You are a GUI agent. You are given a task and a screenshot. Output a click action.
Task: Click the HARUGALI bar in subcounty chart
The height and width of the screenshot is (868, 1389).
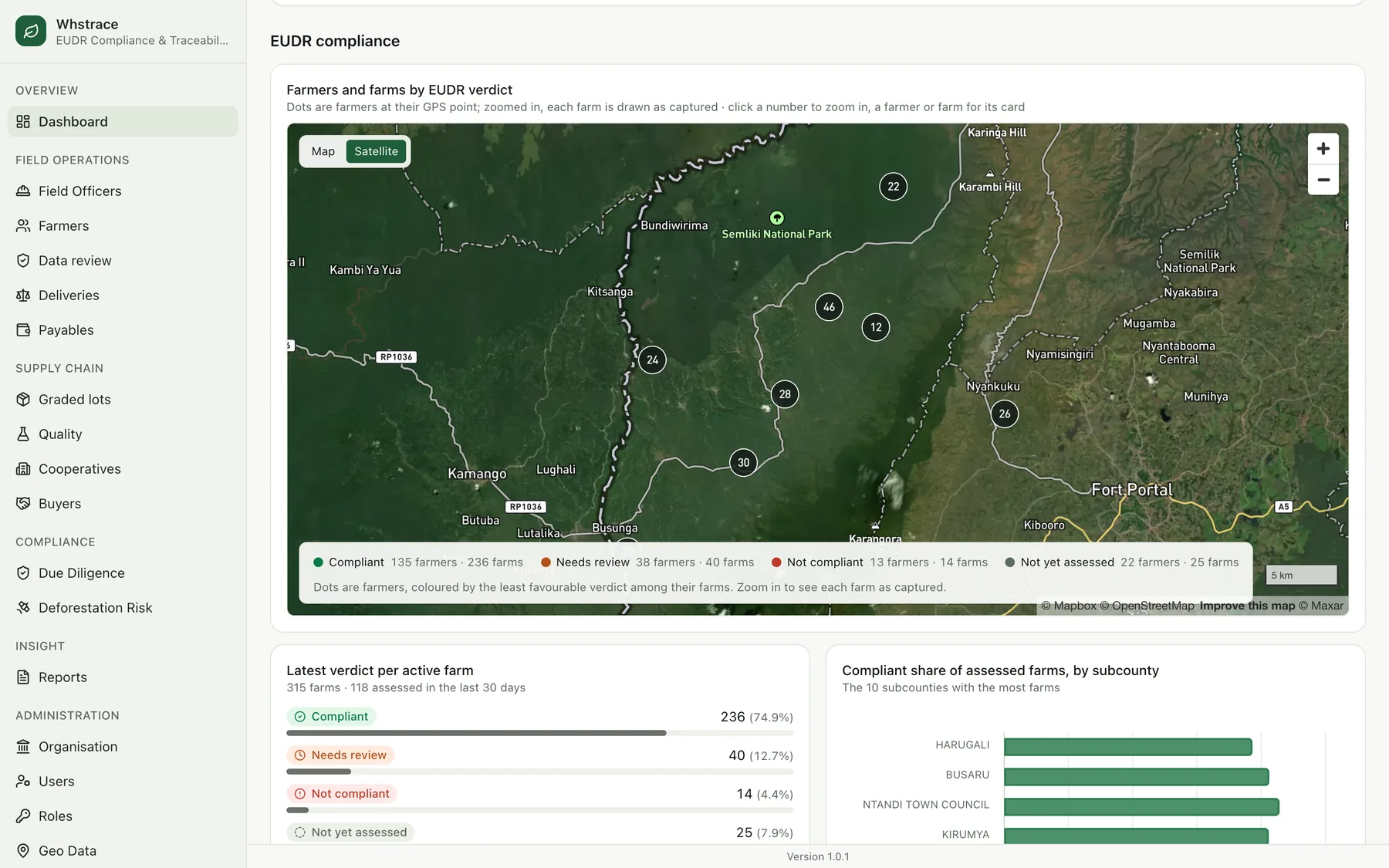coord(1127,747)
